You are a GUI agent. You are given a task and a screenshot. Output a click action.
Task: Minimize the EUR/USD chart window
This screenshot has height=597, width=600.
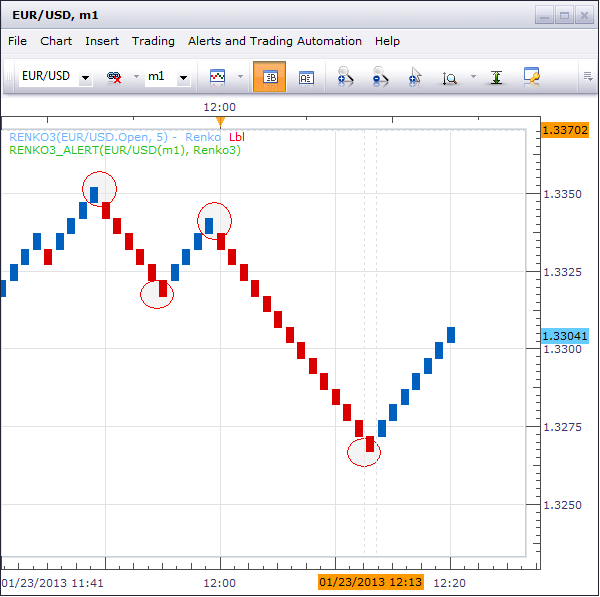pyautogui.click(x=544, y=16)
